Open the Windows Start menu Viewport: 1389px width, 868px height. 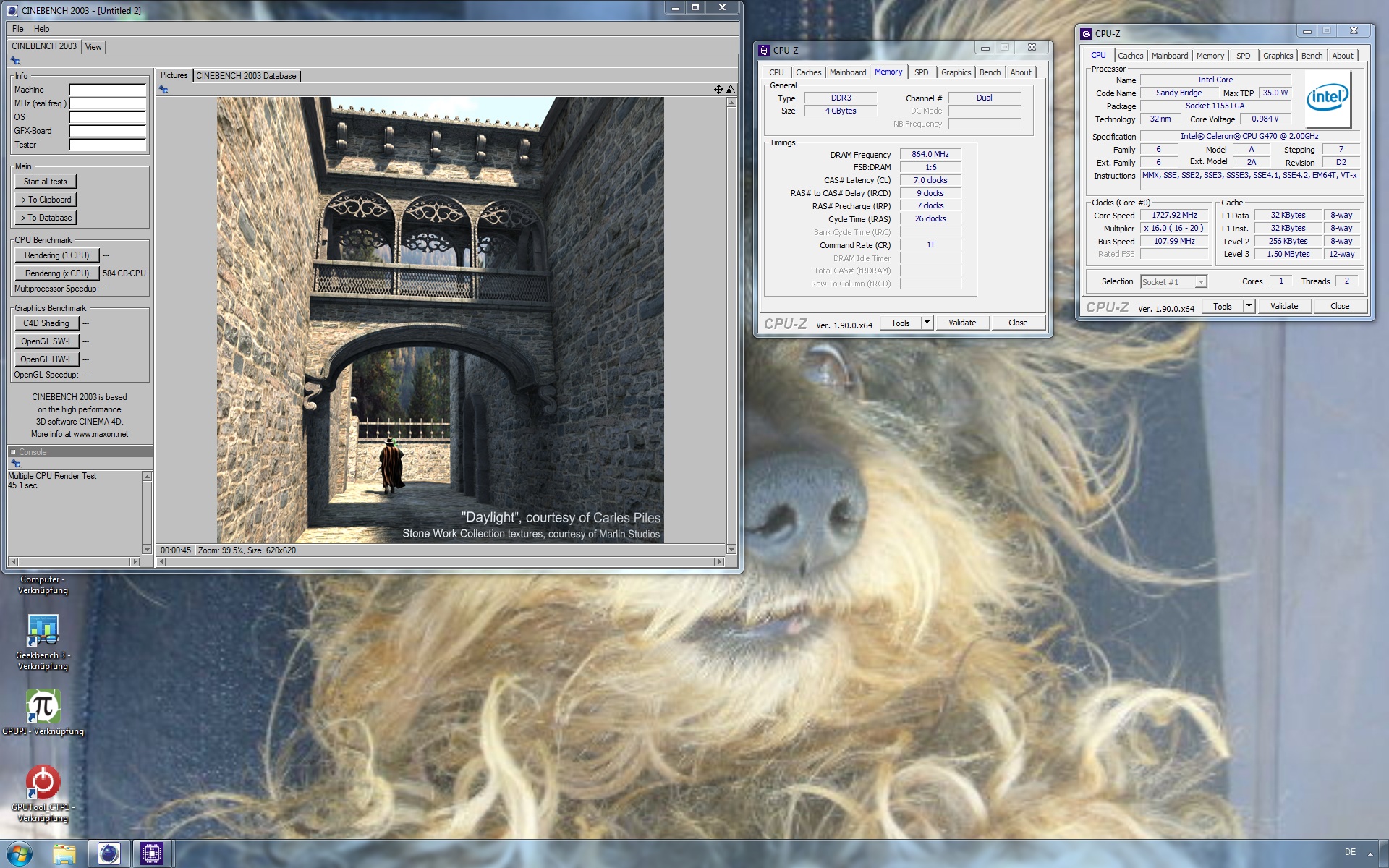point(20,854)
